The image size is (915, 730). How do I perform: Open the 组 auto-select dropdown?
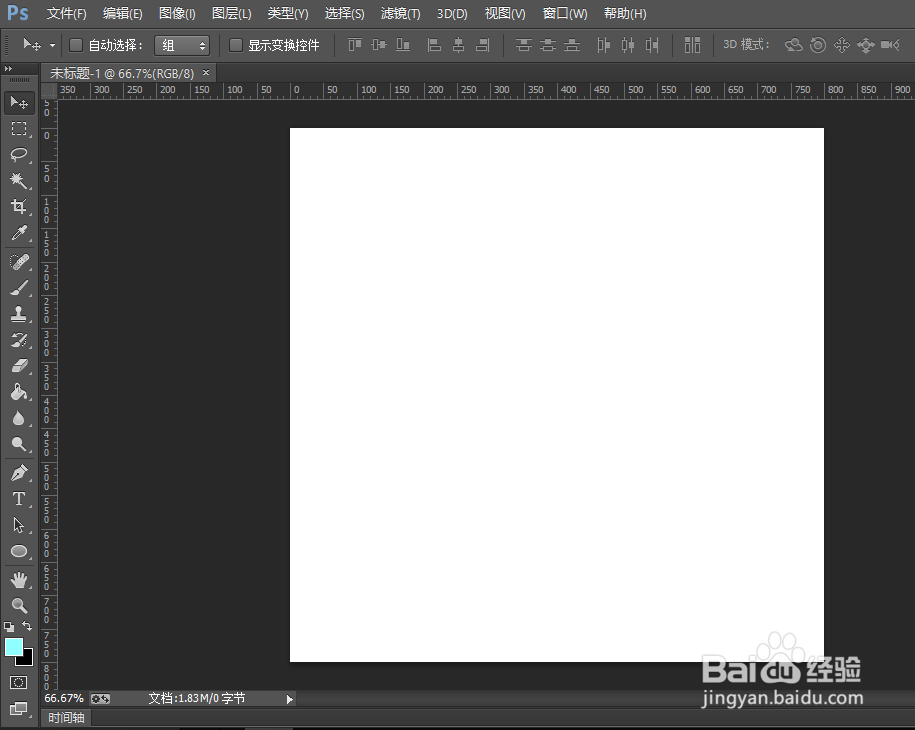[181, 46]
